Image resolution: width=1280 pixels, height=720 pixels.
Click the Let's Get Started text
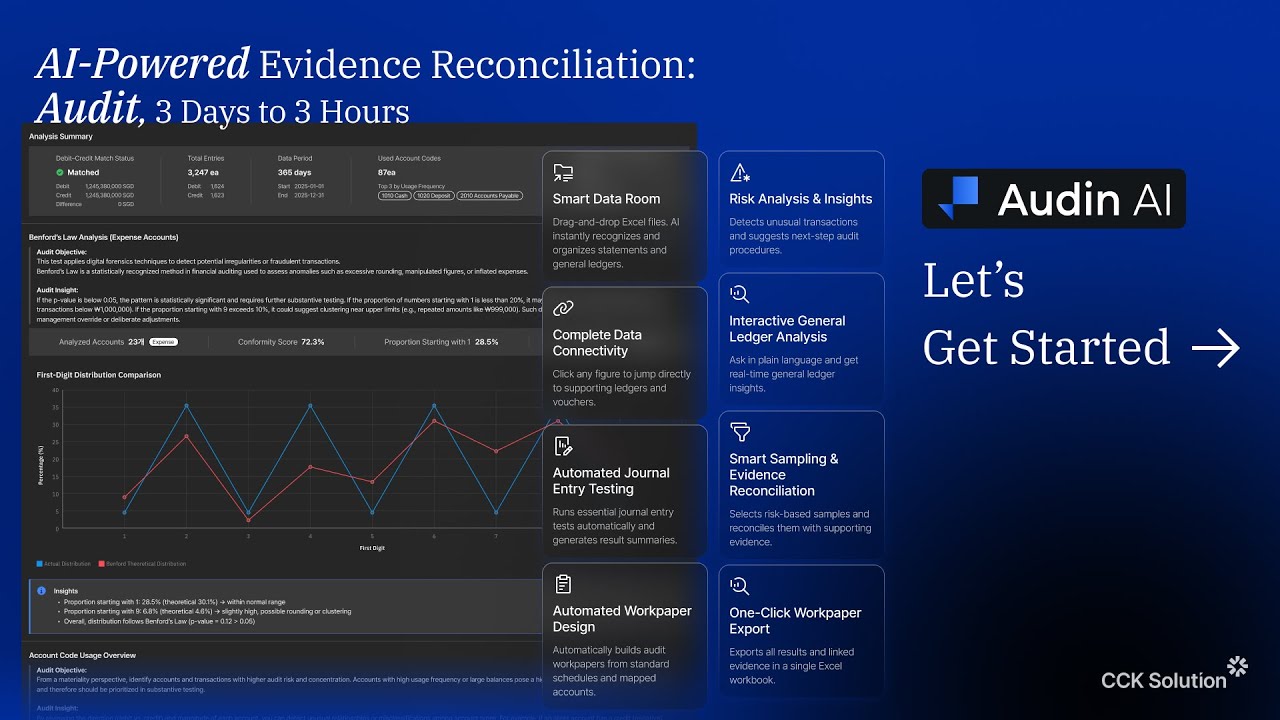coord(1046,314)
